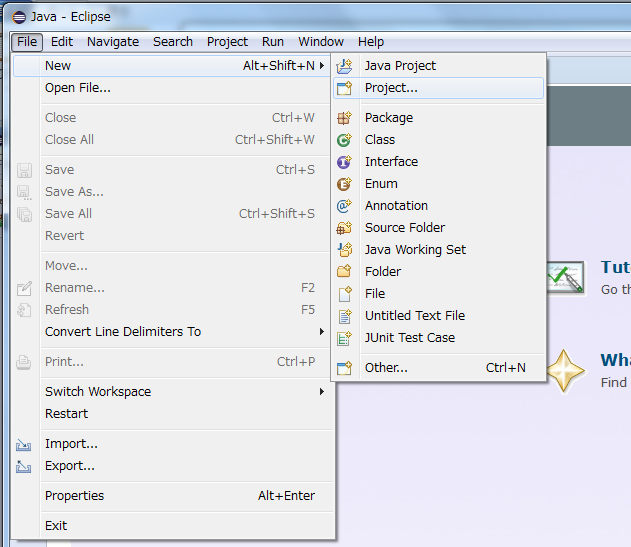Click the Java Working Set icon
Screen dimensions: 631x547
click(x=345, y=250)
